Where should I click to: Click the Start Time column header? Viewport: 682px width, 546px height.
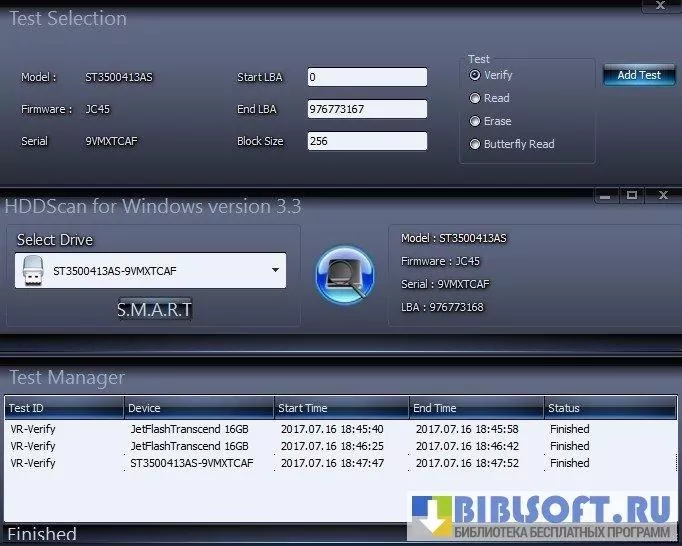pyautogui.click(x=341, y=408)
